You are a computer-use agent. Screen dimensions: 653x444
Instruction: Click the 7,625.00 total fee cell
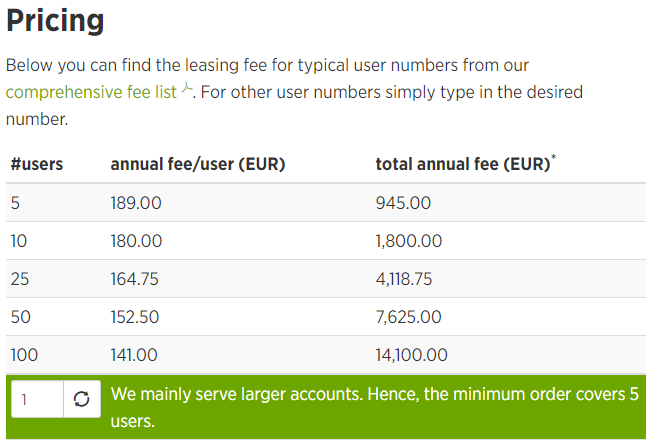click(x=408, y=317)
